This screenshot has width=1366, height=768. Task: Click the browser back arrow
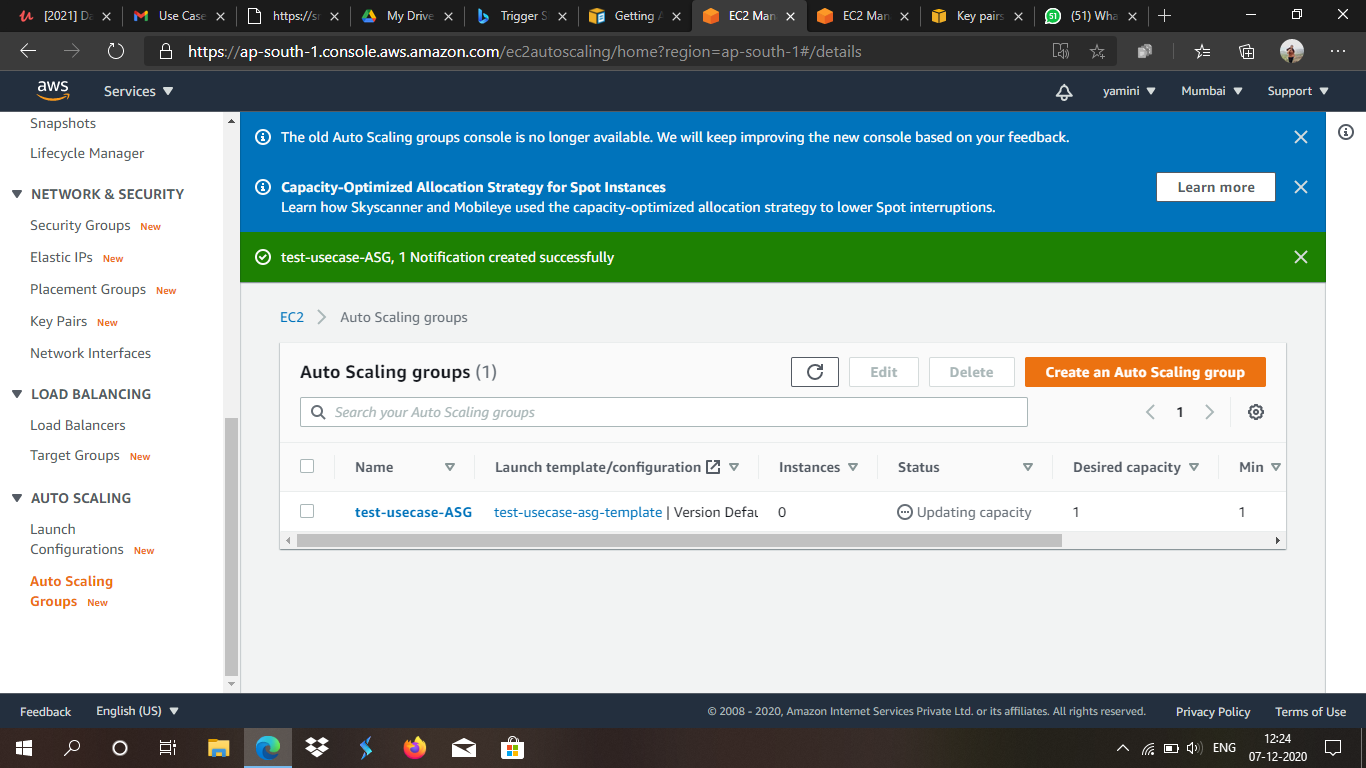pos(28,51)
